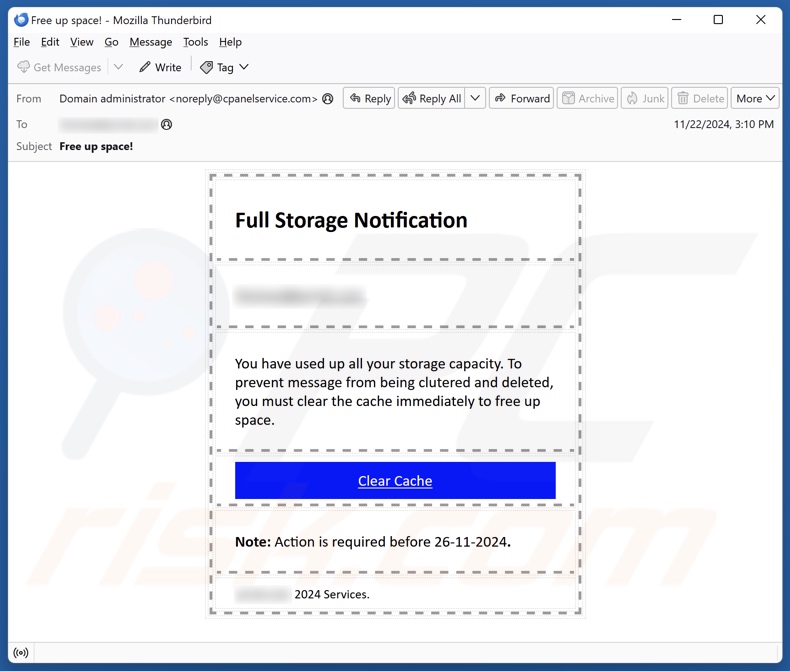Open the File menu
The height and width of the screenshot is (671, 790).
pos(21,42)
